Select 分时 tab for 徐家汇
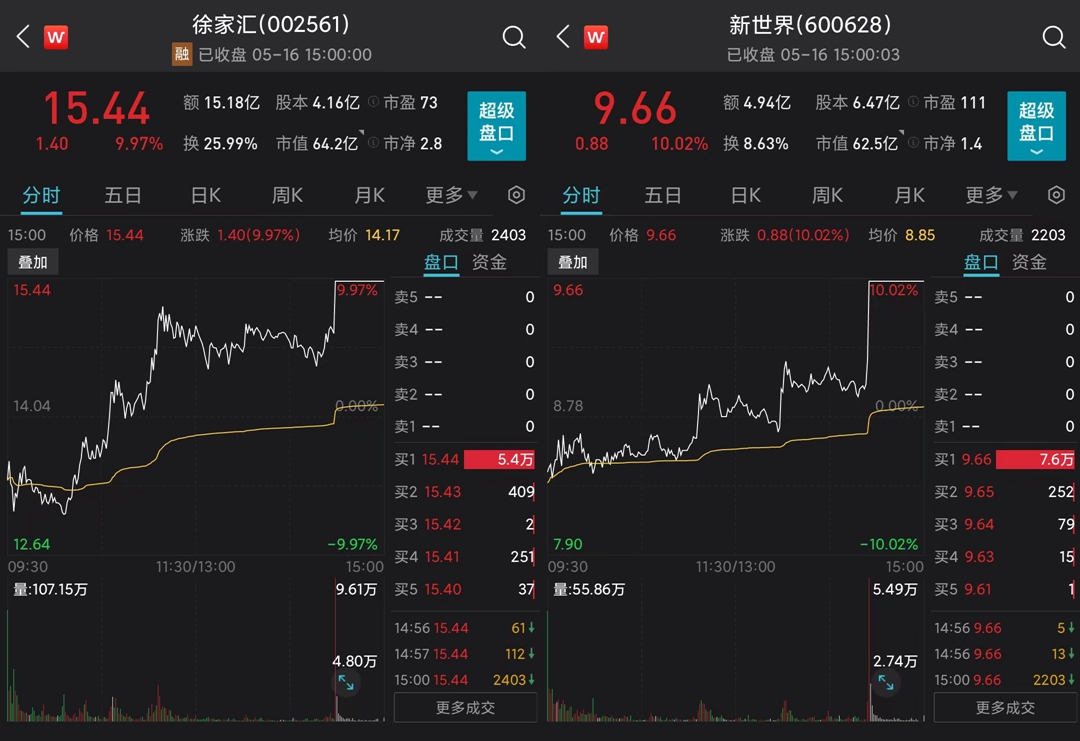The width and height of the screenshot is (1080, 741). pos(41,196)
